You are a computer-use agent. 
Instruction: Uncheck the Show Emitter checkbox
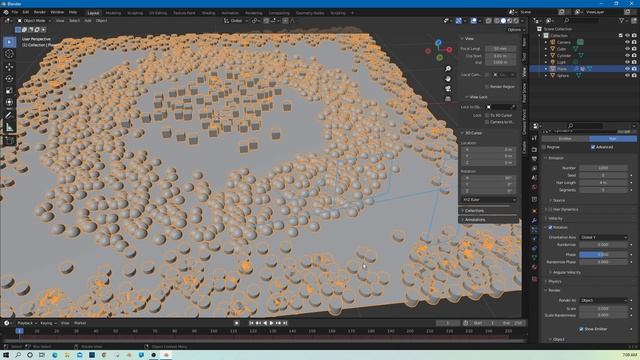pyautogui.click(x=581, y=329)
